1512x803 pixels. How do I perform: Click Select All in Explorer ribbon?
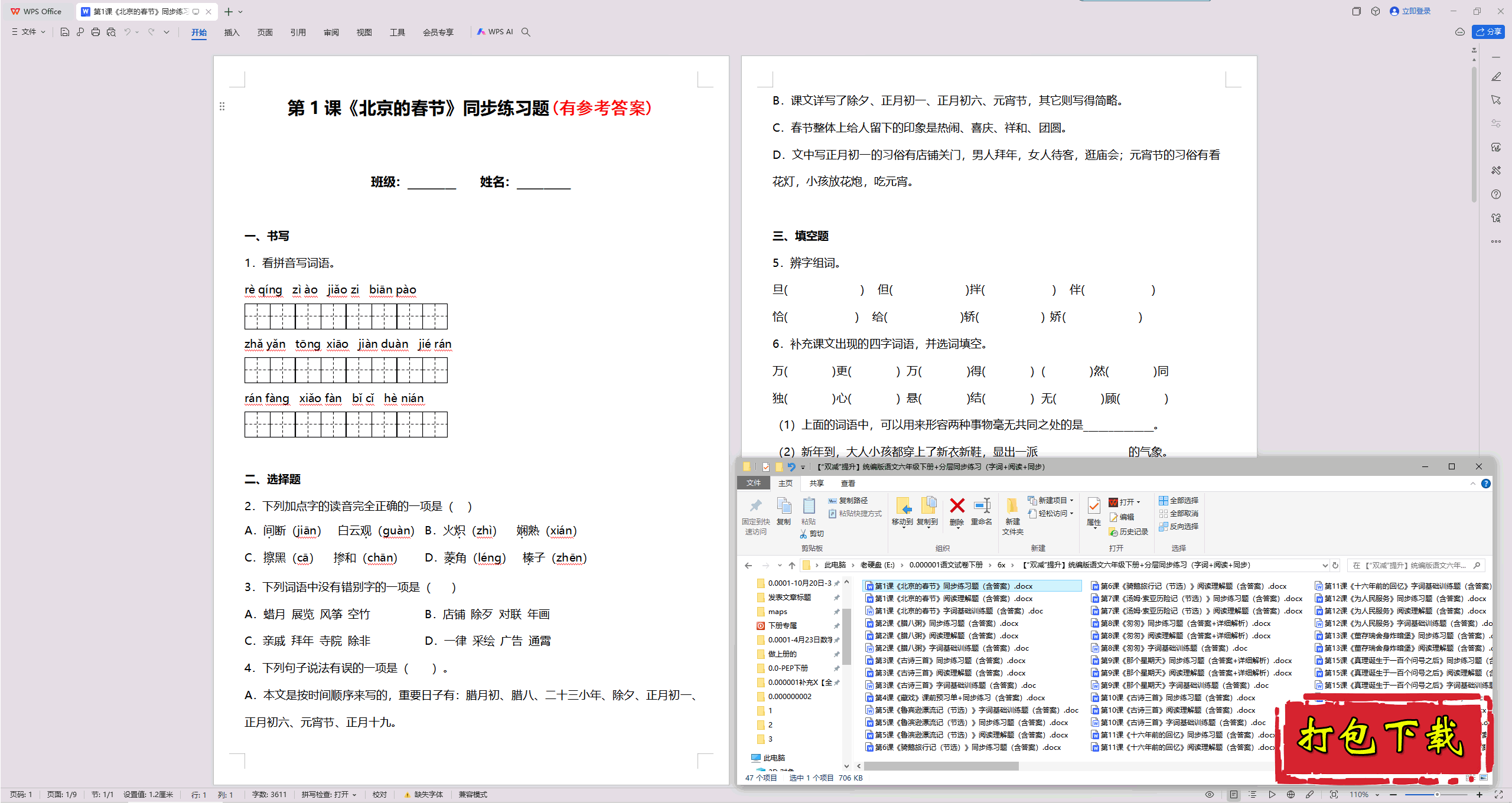[1179, 501]
